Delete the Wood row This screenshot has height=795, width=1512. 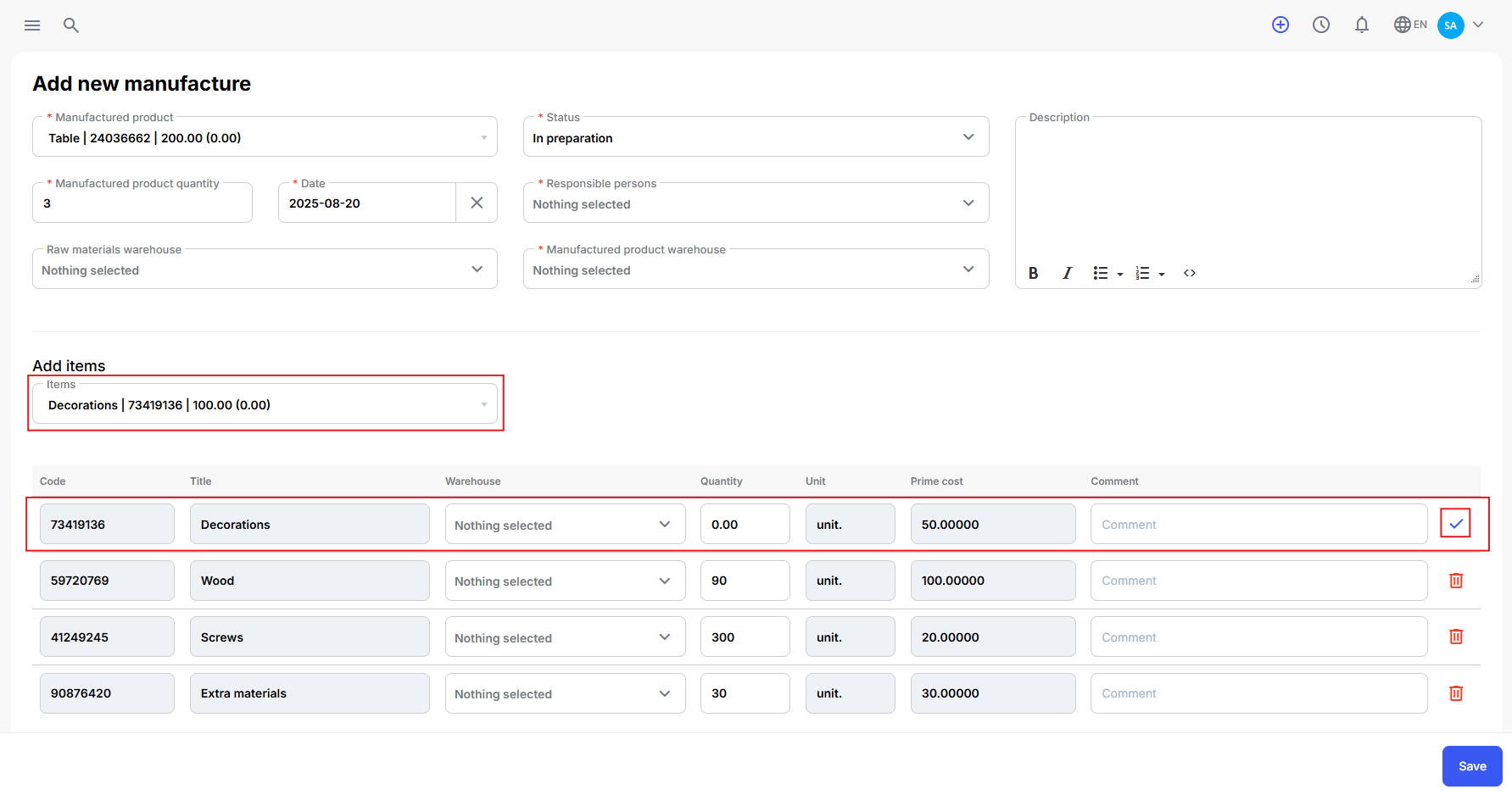[x=1456, y=581]
